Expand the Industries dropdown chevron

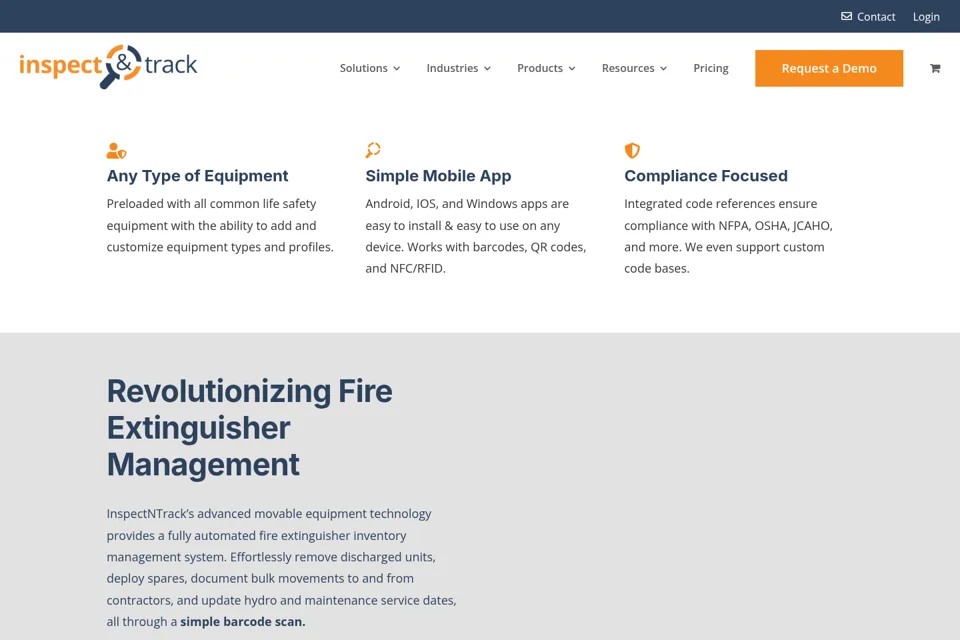487,69
